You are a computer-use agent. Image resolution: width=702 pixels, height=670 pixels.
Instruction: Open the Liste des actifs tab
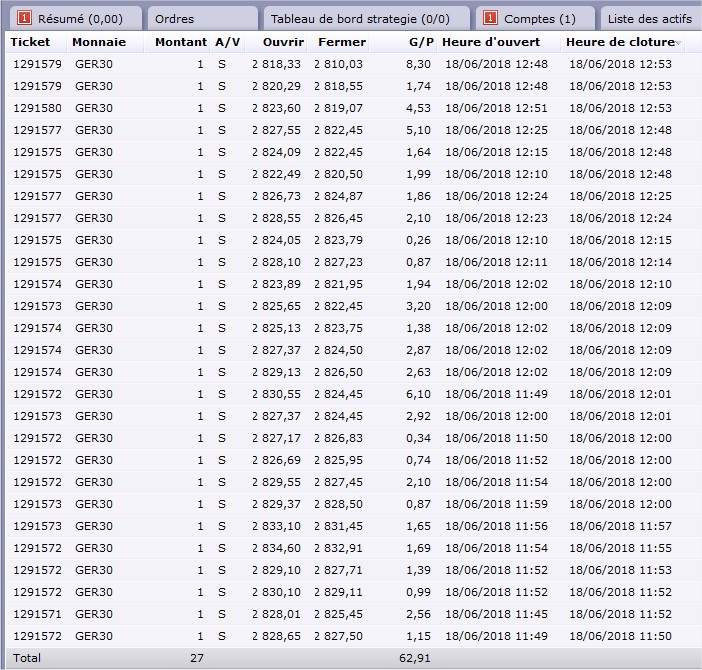[650, 19]
